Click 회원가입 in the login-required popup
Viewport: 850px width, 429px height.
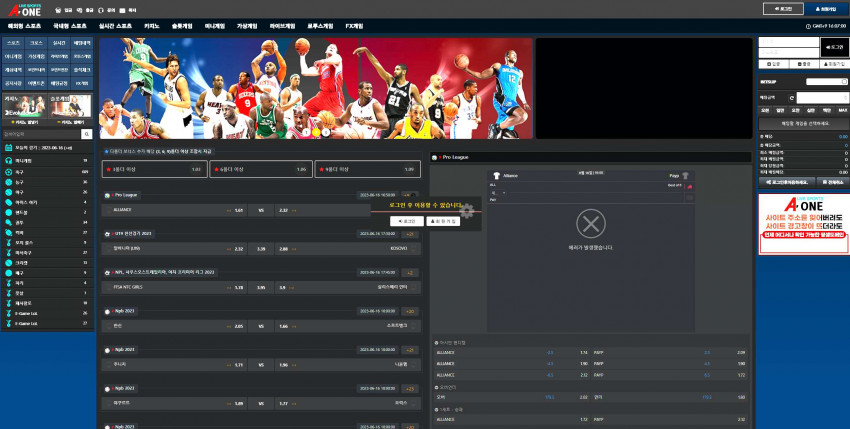[x=443, y=221]
